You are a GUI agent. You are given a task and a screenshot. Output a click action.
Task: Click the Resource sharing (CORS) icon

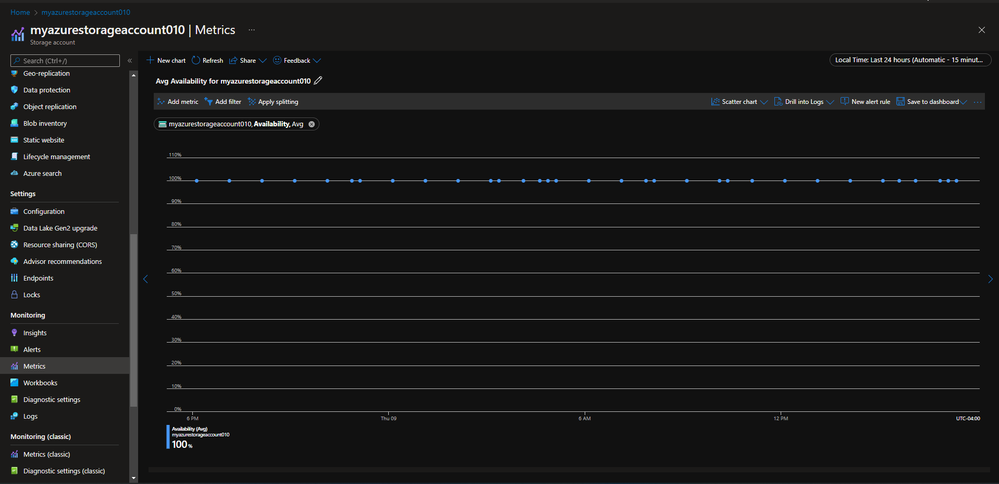click(x=14, y=245)
